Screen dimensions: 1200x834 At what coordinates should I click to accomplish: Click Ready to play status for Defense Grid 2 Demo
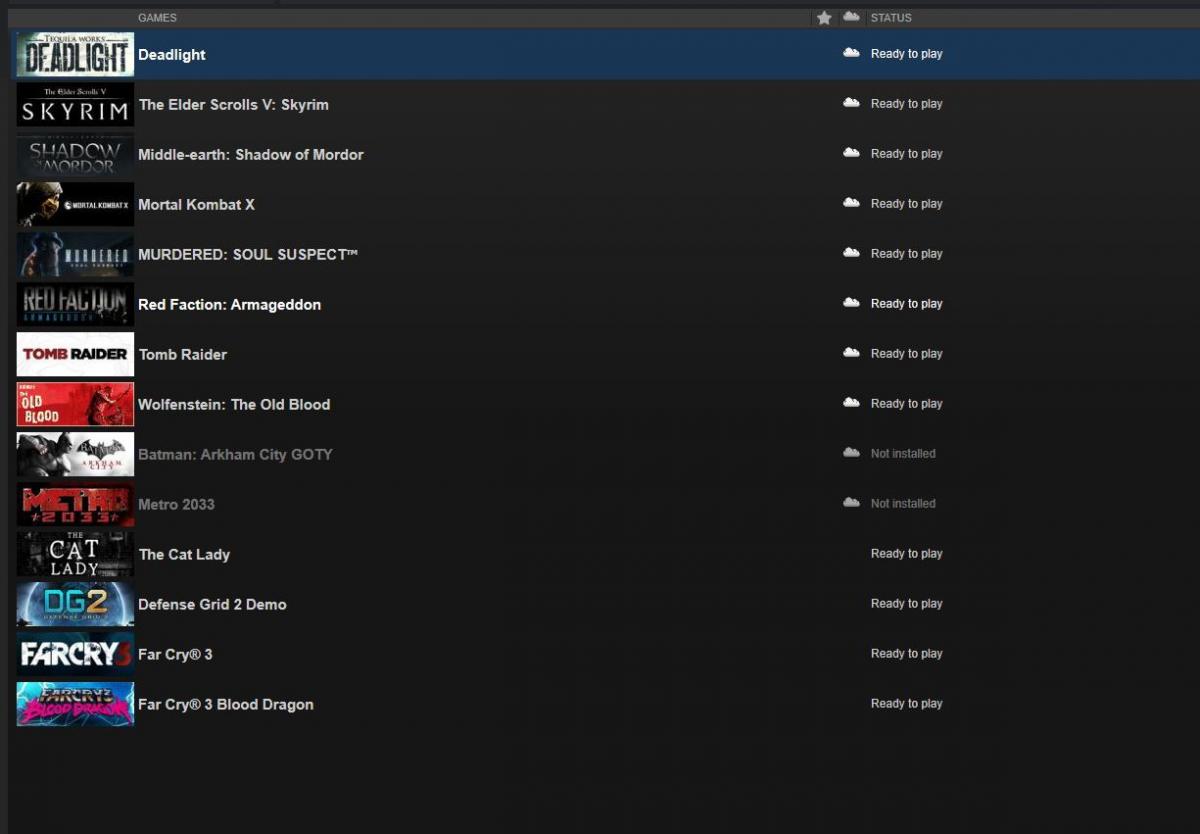tap(907, 604)
